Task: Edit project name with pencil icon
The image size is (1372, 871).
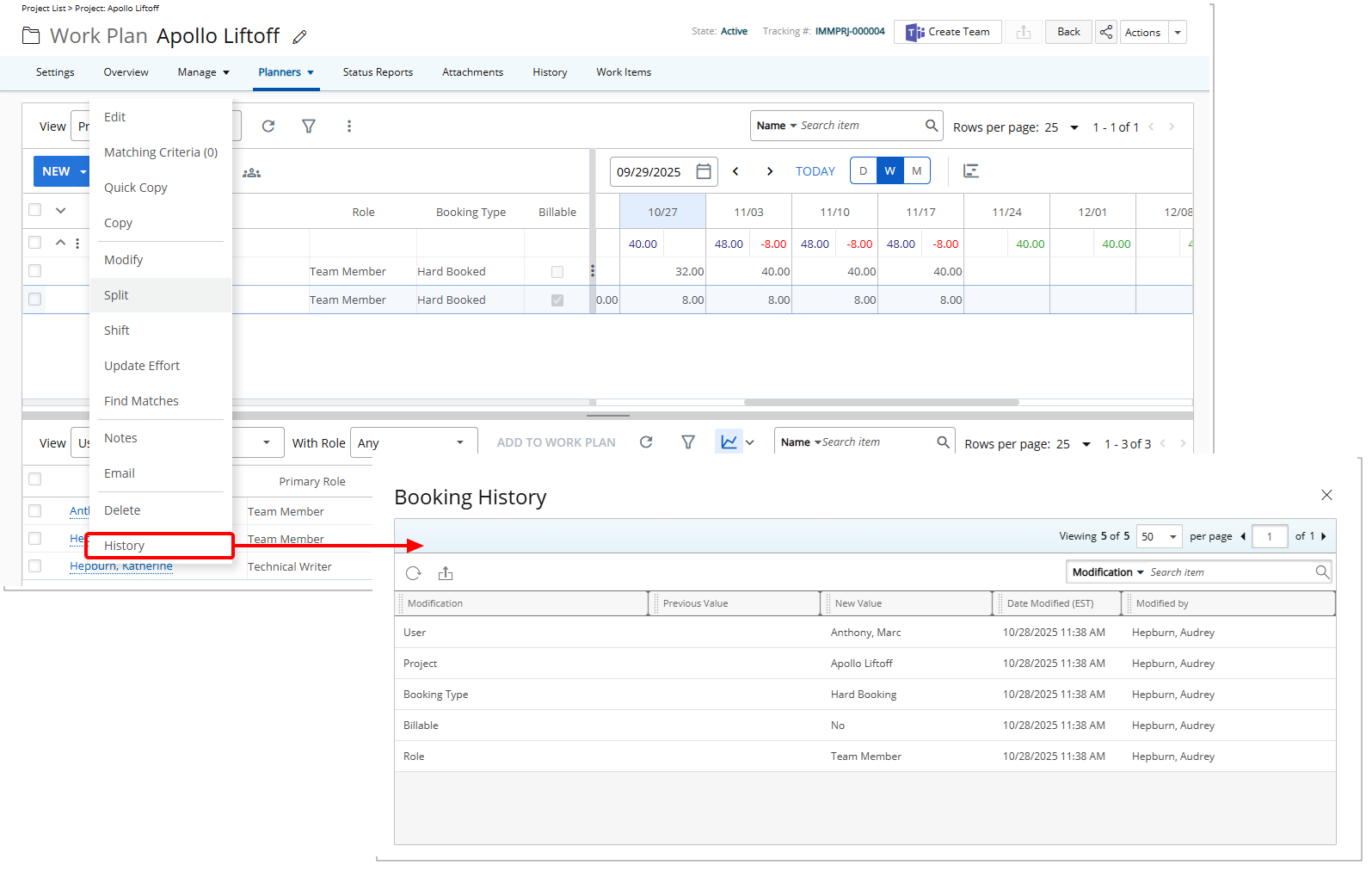Action: [x=299, y=37]
